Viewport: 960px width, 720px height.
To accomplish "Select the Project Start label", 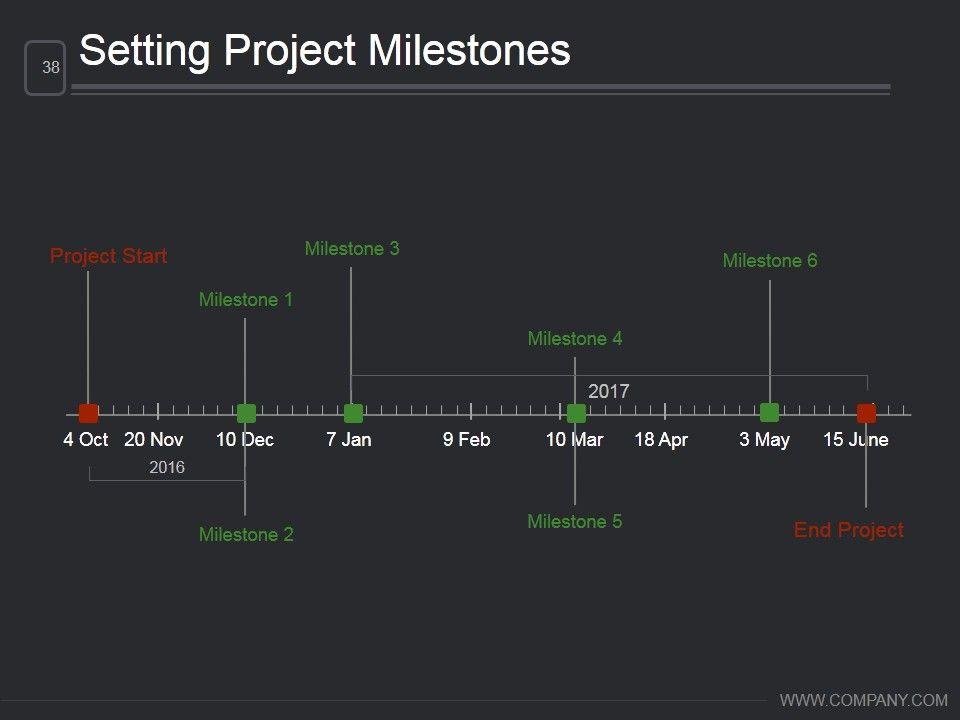I will [x=108, y=257].
